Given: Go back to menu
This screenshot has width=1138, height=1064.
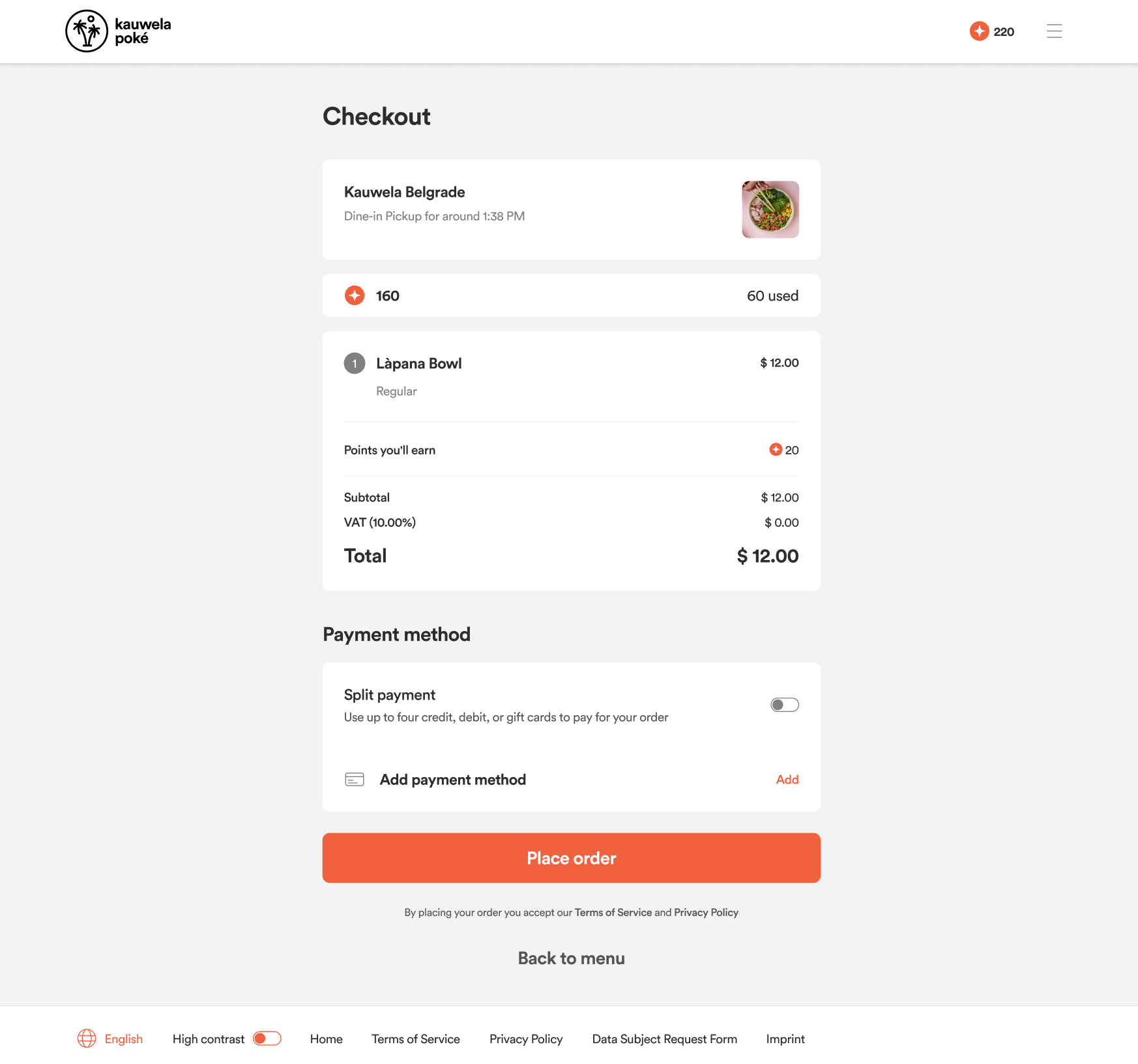Looking at the screenshot, I should pos(571,958).
